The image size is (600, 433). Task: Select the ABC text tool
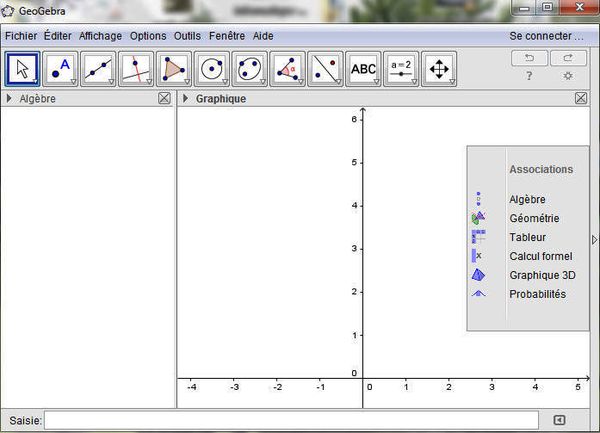pos(364,69)
